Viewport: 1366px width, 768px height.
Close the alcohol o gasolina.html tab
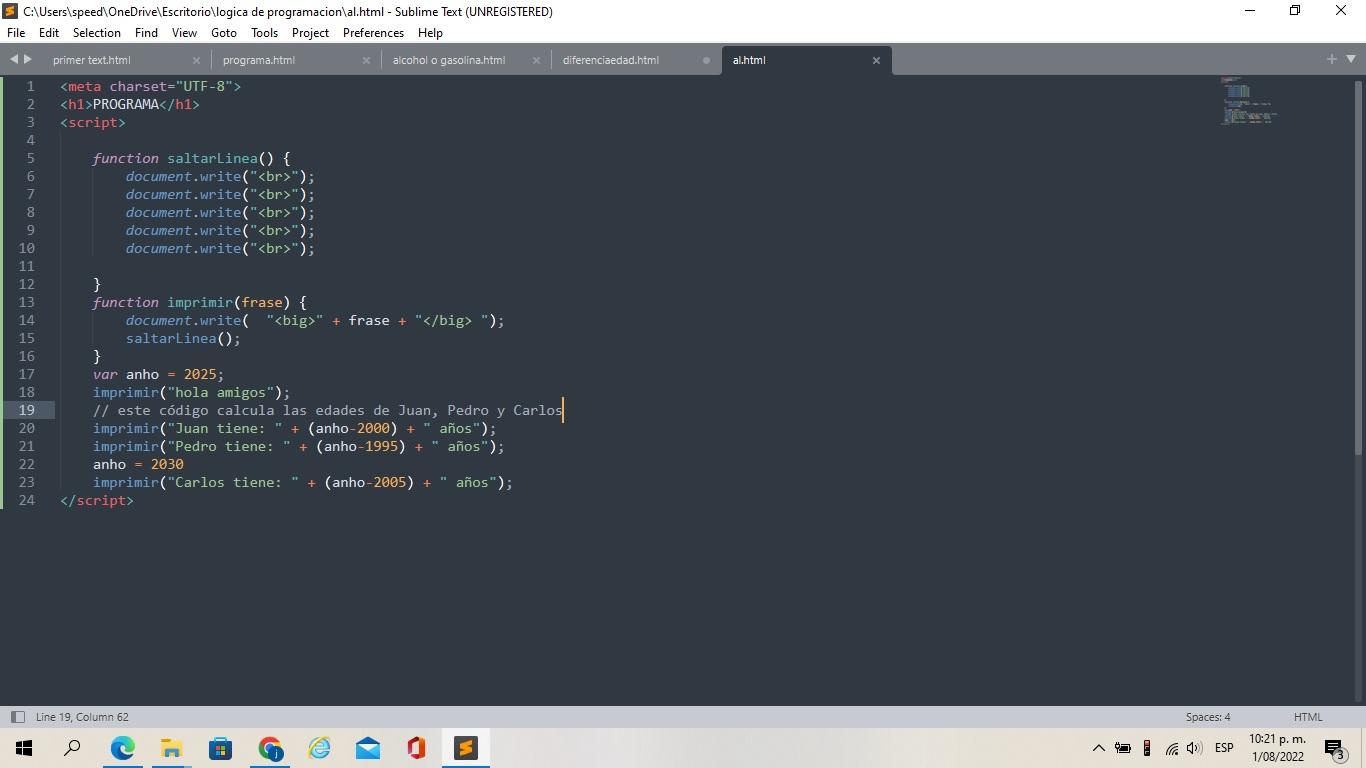coord(536,60)
